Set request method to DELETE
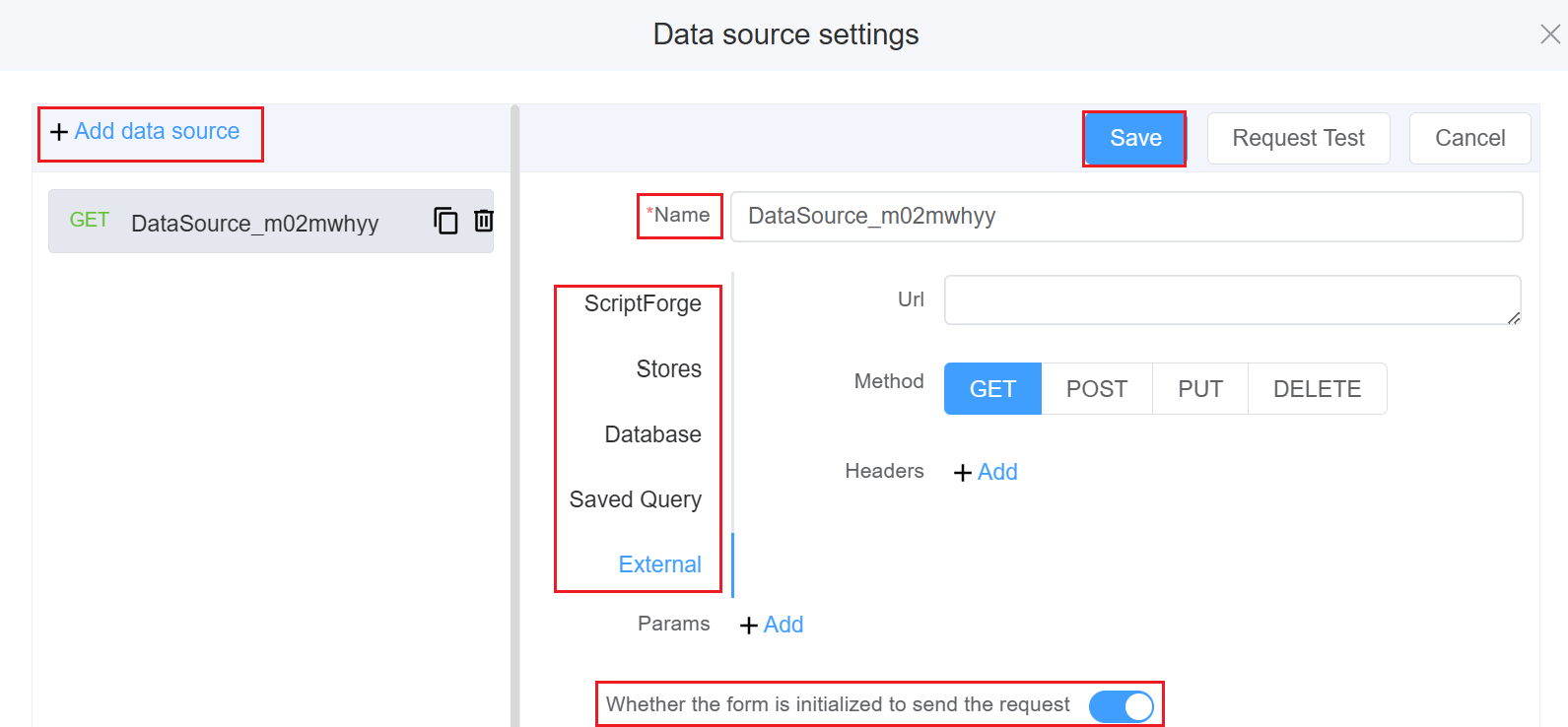The width and height of the screenshot is (1568, 727). pos(1317,389)
